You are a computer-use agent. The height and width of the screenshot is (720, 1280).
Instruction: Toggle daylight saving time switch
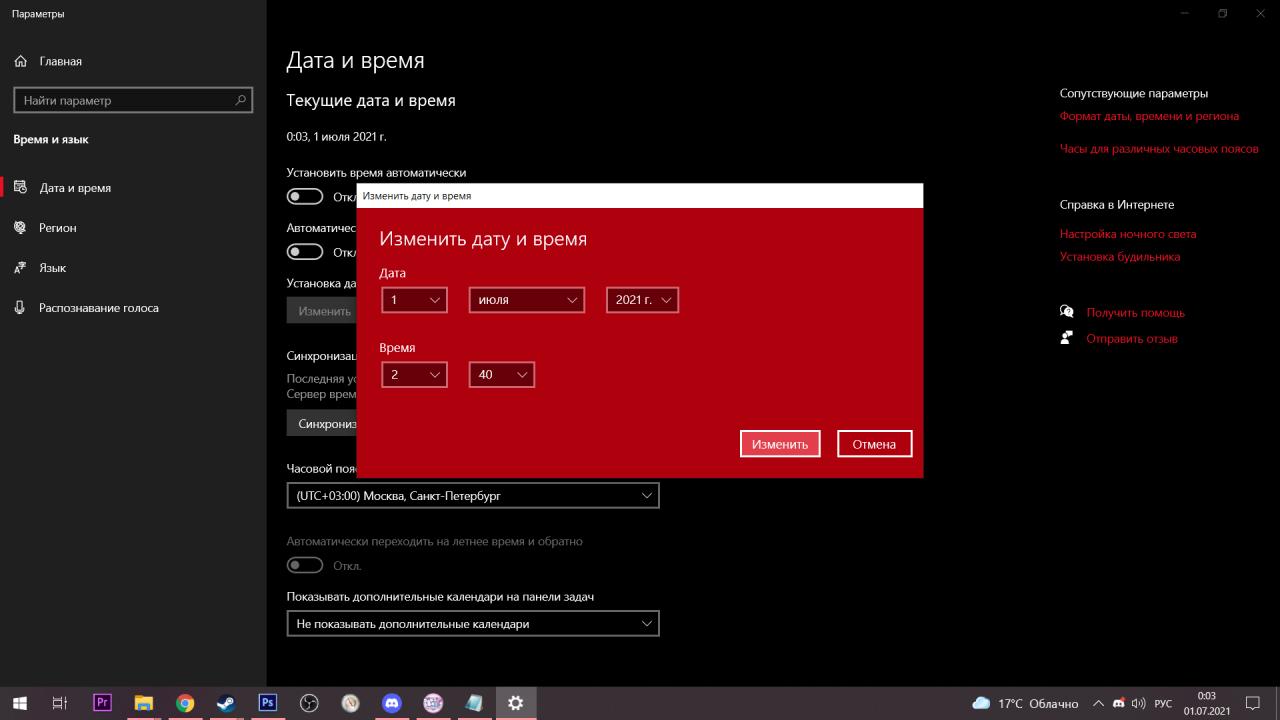pos(305,565)
